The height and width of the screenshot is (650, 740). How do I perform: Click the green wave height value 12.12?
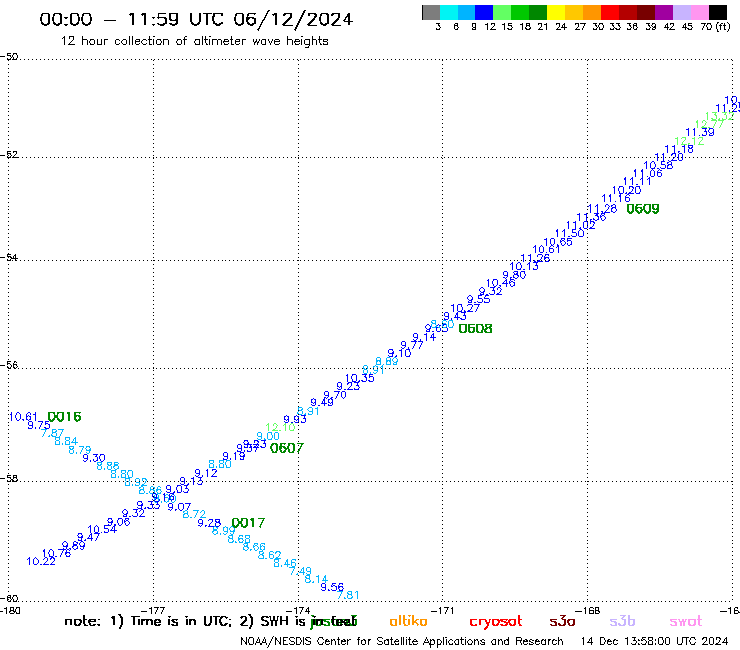[689, 141]
